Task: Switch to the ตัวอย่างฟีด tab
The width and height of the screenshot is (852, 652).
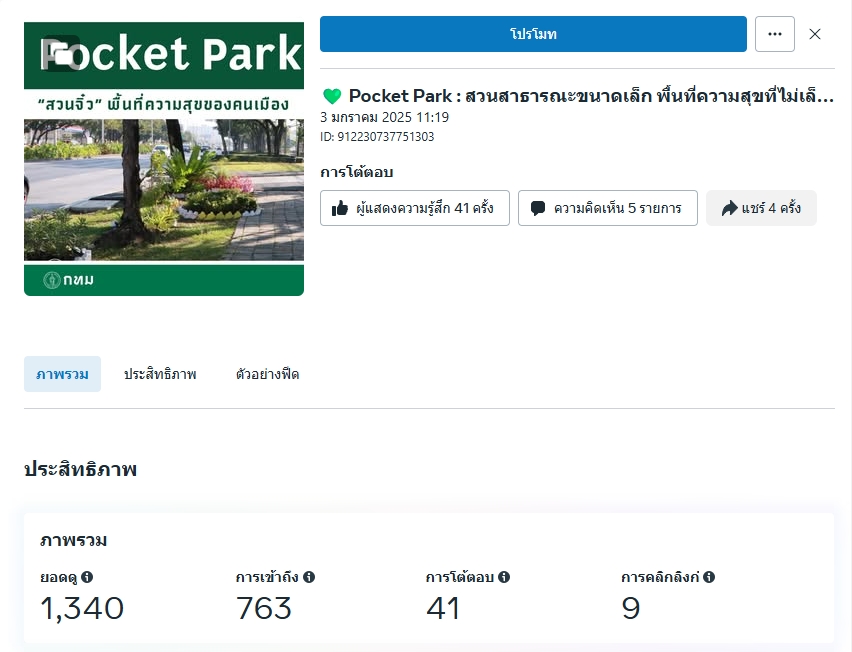Action: click(267, 374)
